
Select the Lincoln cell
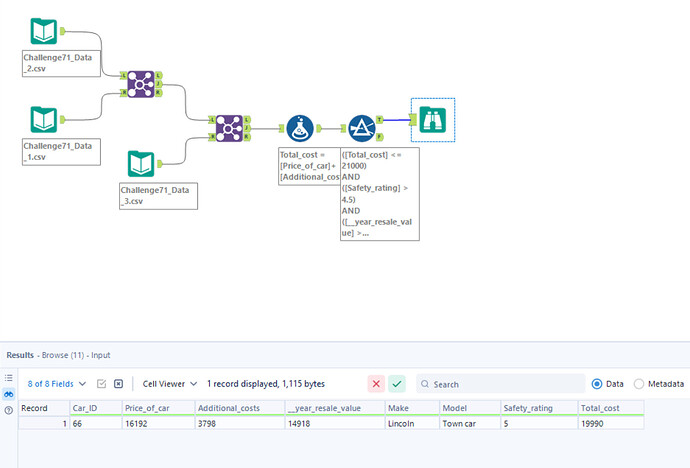tap(412, 424)
